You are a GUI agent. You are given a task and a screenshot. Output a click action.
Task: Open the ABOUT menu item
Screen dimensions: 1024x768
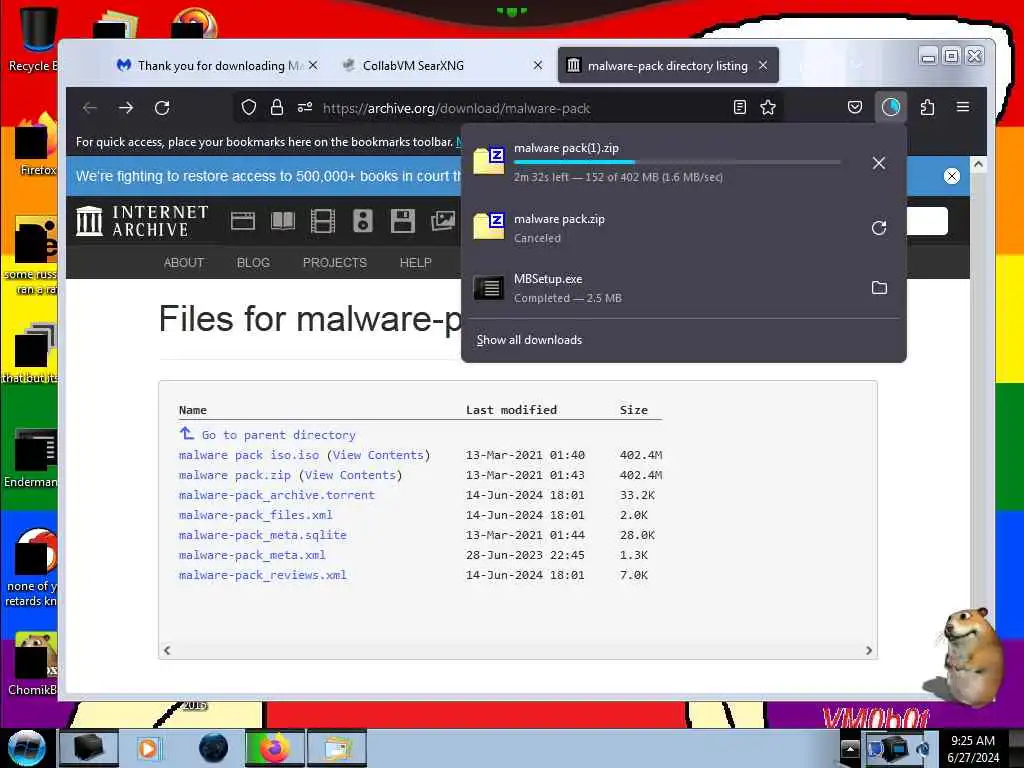click(x=184, y=263)
